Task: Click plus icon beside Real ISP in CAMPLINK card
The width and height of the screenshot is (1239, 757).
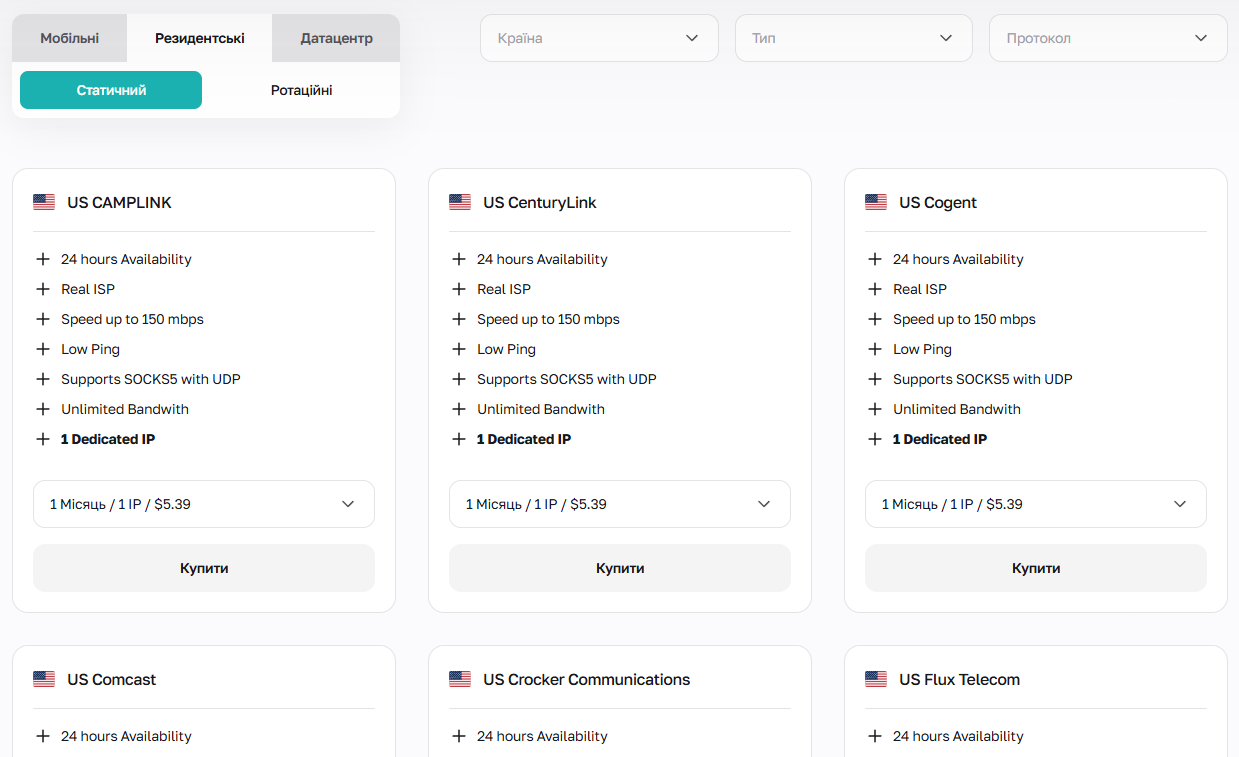Action: pyautogui.click(x=42, y=289)
